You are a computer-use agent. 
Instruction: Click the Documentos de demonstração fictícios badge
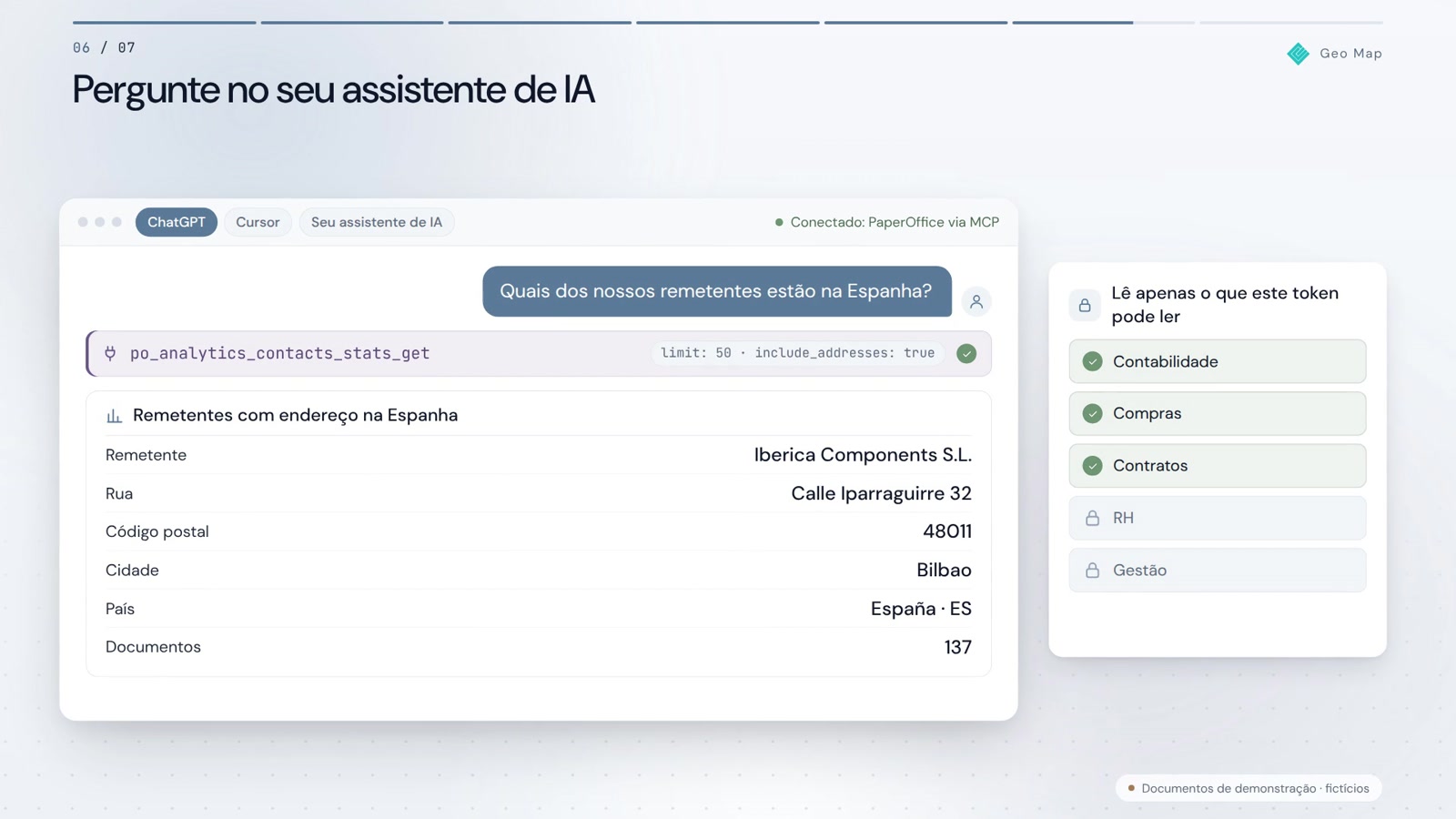(x=1249, y=788)
